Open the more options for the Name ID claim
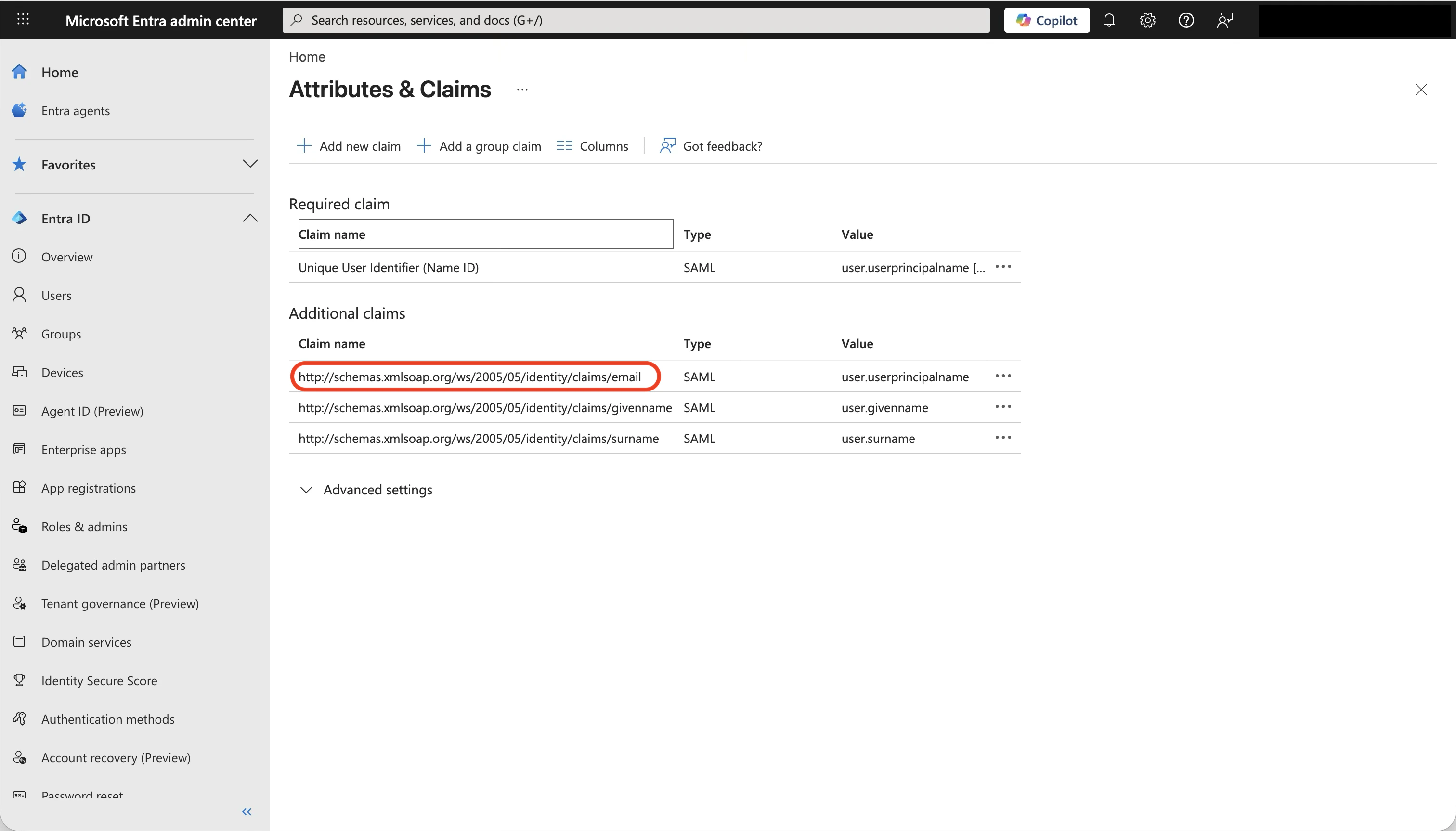Screen dimensions: 1456x831 click(1003, 267)
